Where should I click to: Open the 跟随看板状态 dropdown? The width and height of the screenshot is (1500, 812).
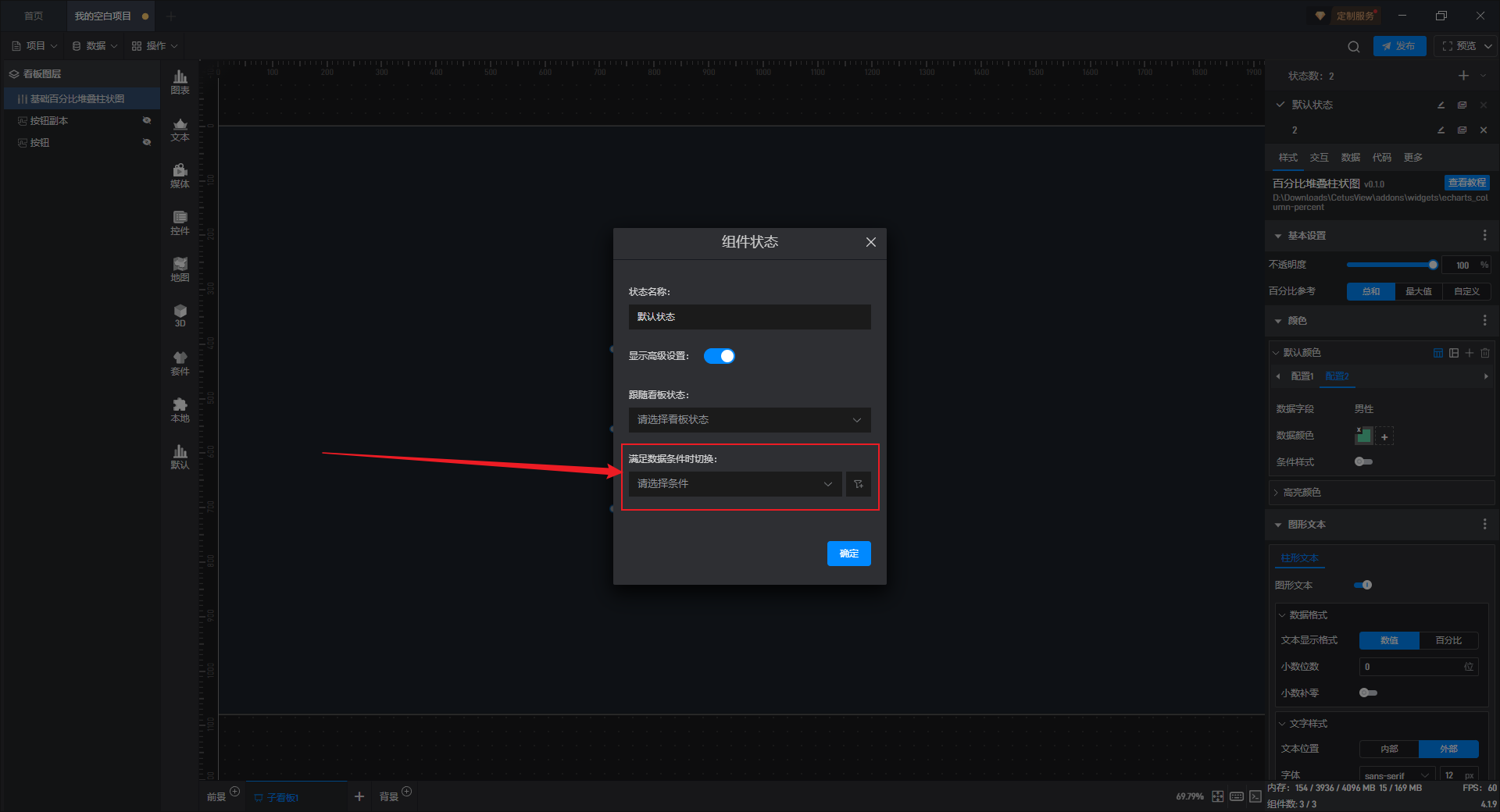[x=750, y=420]
